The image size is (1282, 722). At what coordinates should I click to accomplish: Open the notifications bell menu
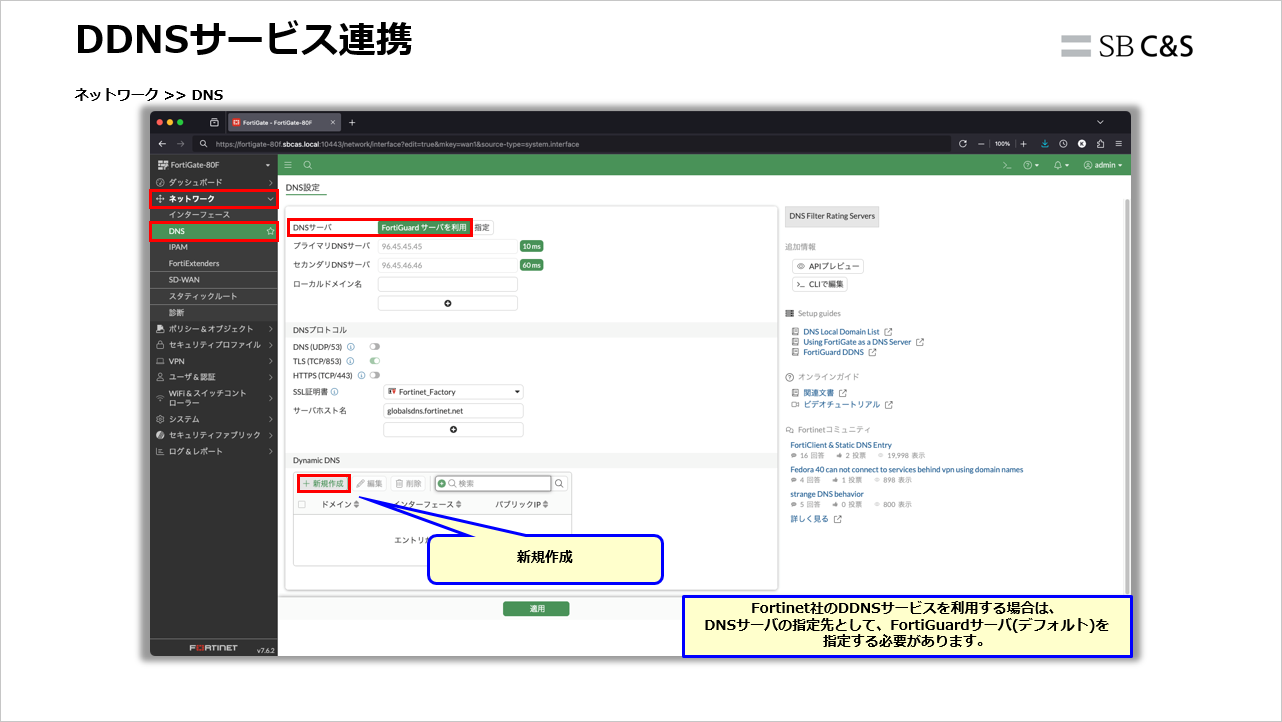[x=1061, y=165]
